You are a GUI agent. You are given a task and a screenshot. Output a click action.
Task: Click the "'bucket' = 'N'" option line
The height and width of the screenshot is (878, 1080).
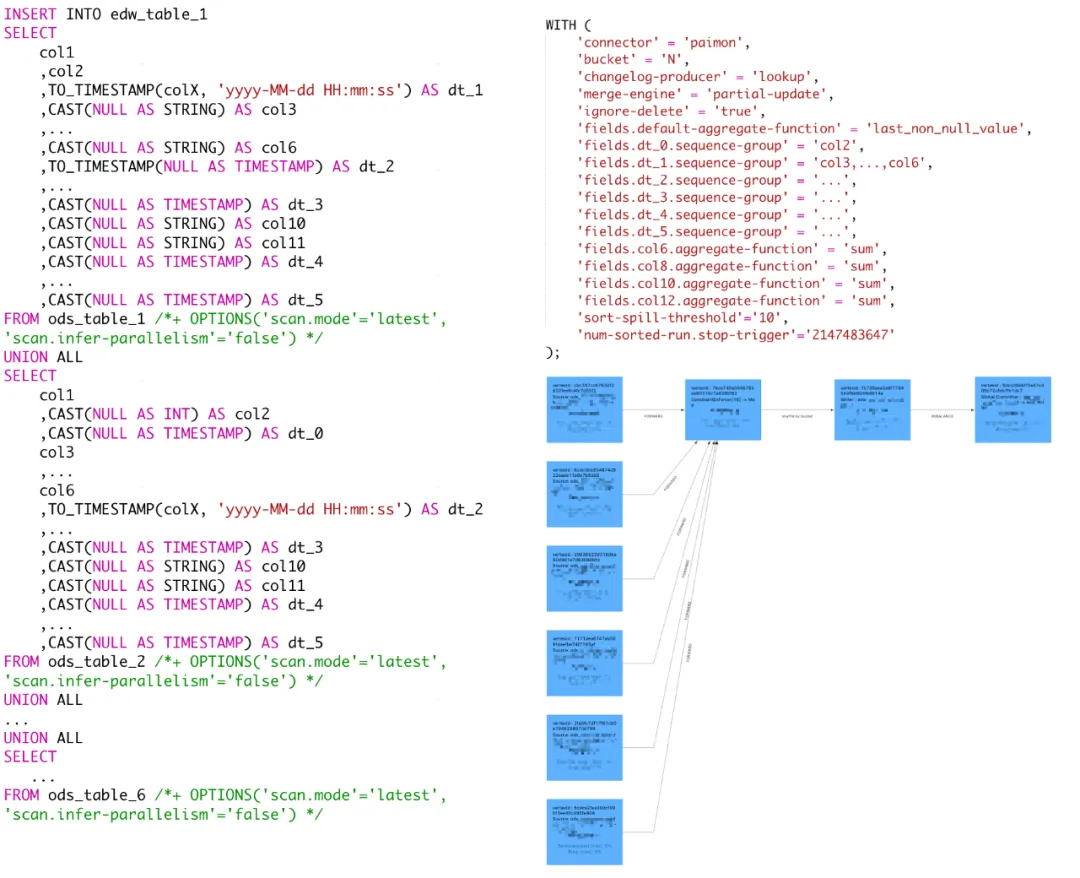pyautogui.click(x=633, y=60)
